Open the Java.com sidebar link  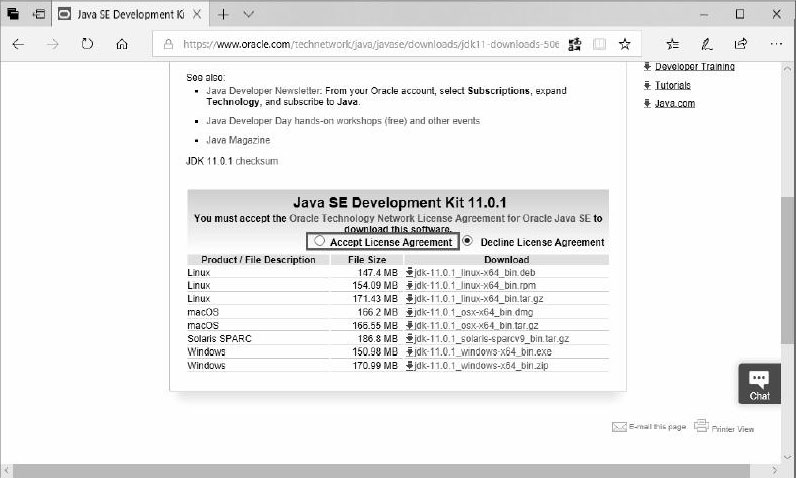click(675, 104)
